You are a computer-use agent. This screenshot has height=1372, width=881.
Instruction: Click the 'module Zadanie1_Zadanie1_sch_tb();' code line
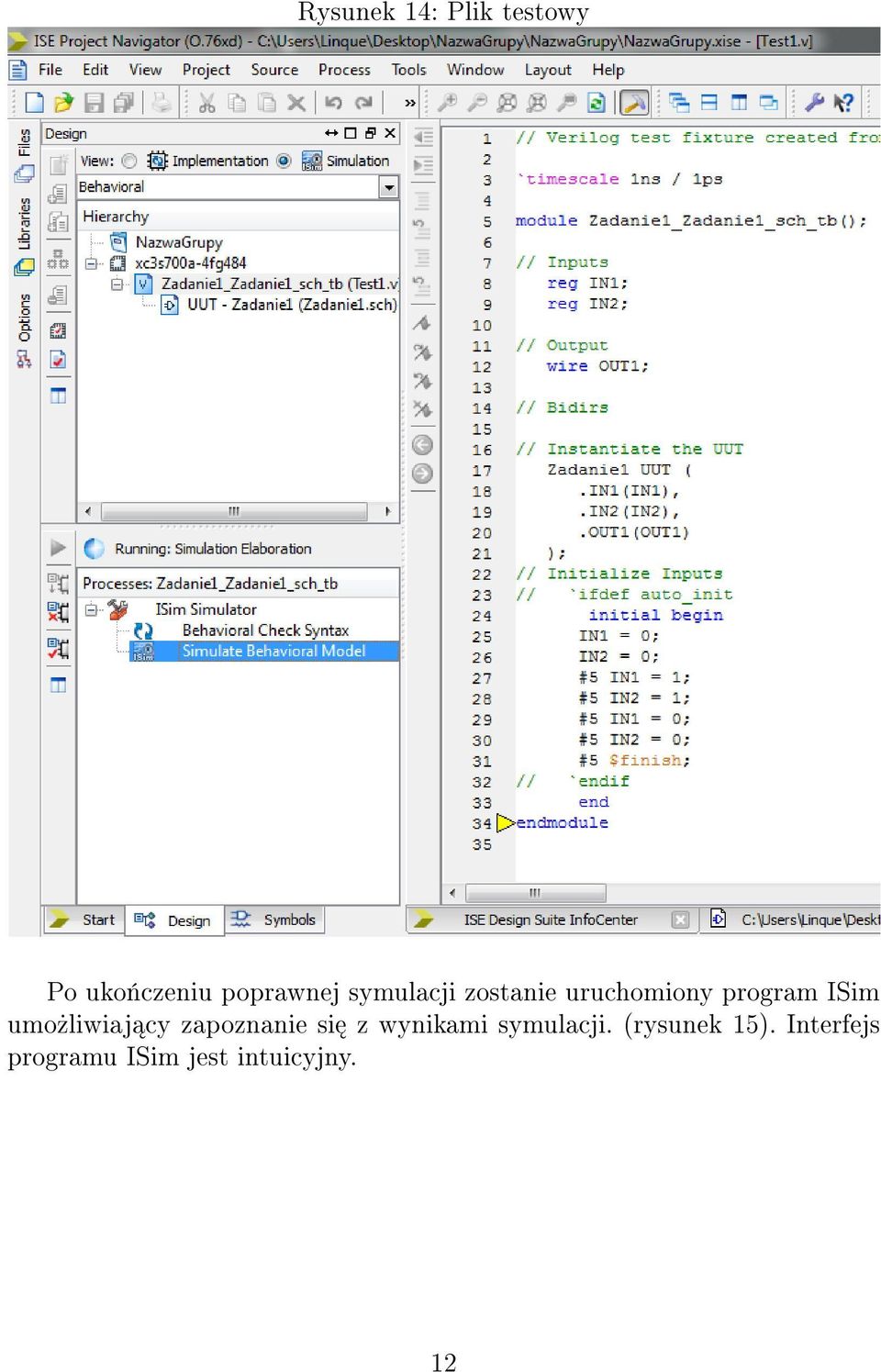click(x=690, y=221)
